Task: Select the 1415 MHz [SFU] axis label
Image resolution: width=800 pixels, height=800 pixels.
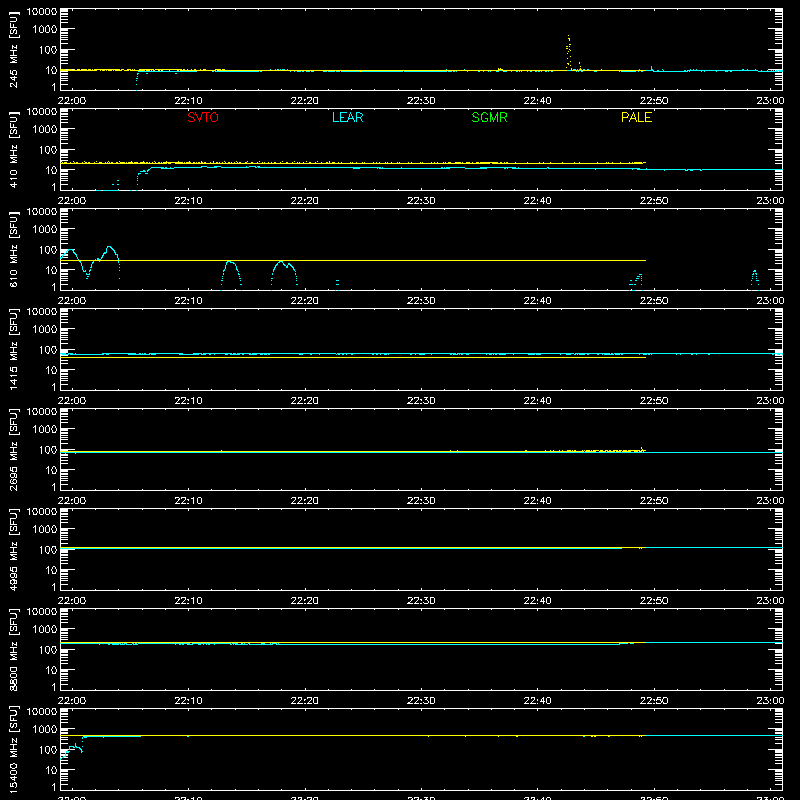Action: (14, 349)
